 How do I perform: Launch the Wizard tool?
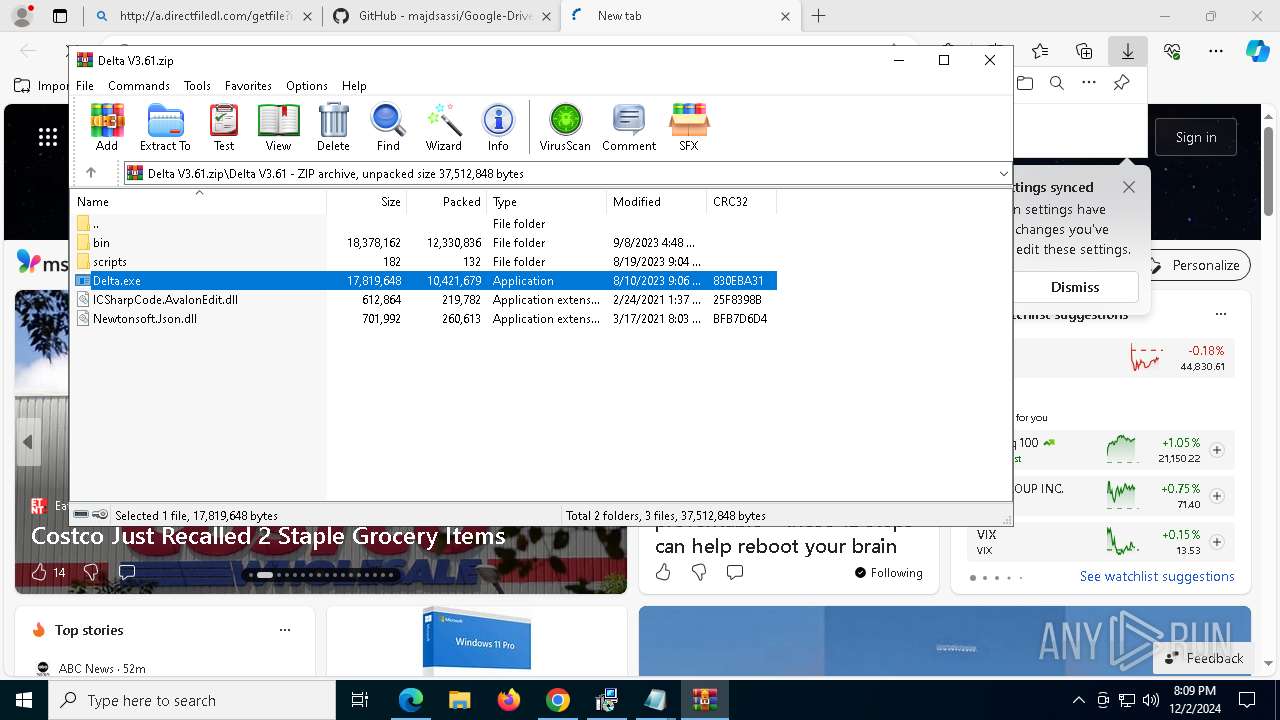(x=443, y=127)
